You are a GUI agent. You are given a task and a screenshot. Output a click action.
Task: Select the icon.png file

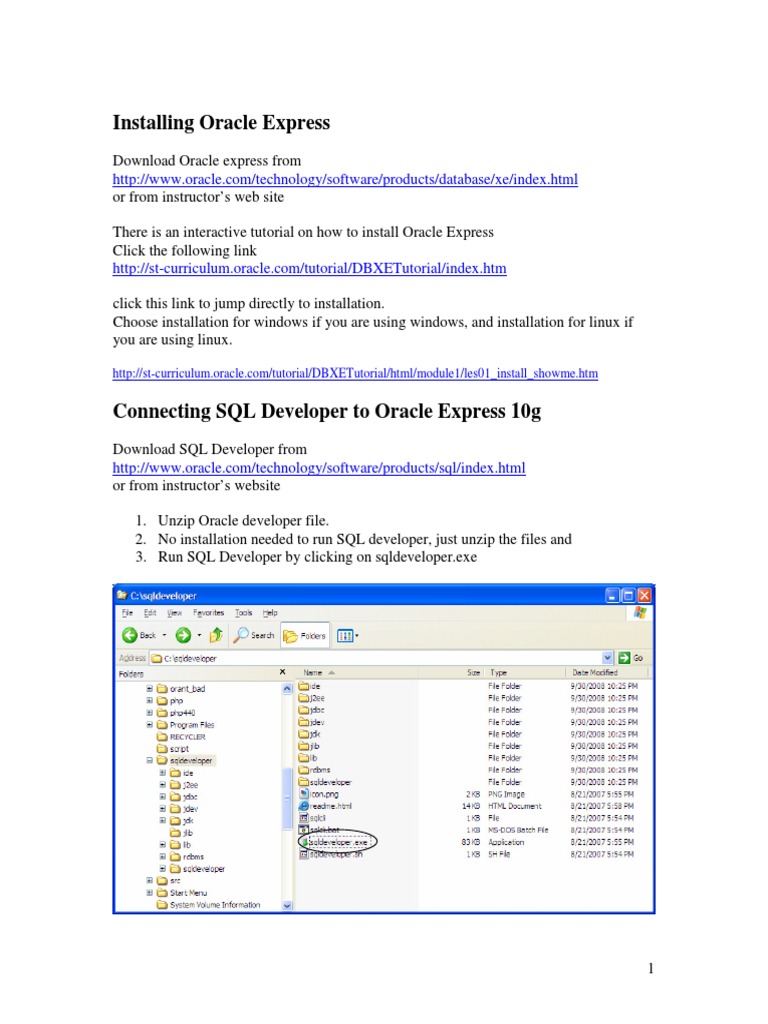click(x=319, y=794)
